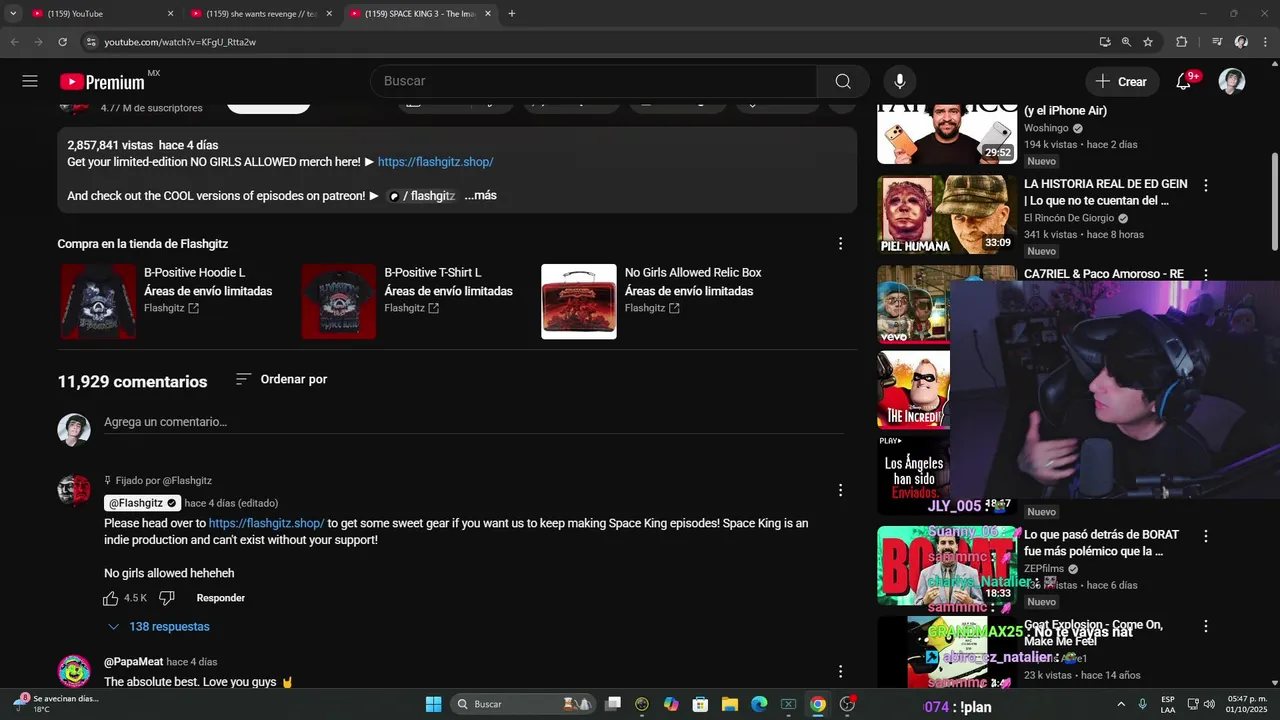The height and width of the screenshot is (720, 1280).
Task: Open File Explorer from taskbar
Action: click(x=730, y=704)
